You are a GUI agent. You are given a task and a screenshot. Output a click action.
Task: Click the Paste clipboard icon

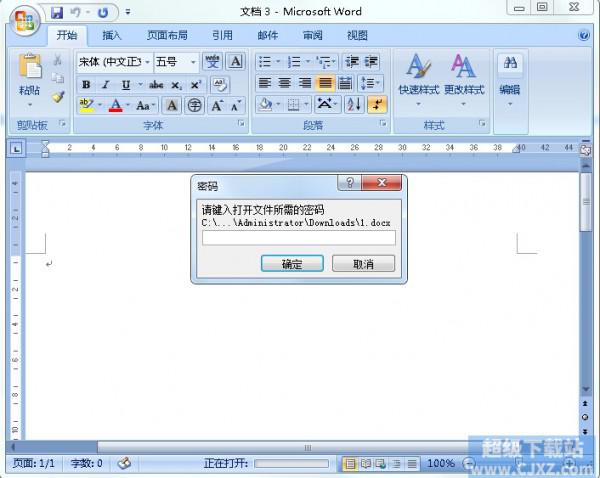29,67
